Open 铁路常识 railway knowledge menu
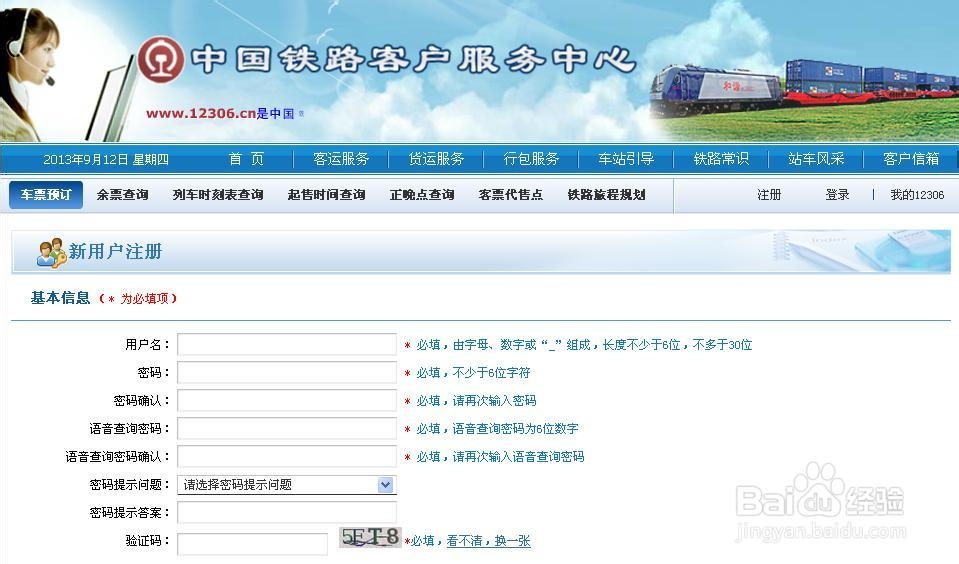 [722, 159]
